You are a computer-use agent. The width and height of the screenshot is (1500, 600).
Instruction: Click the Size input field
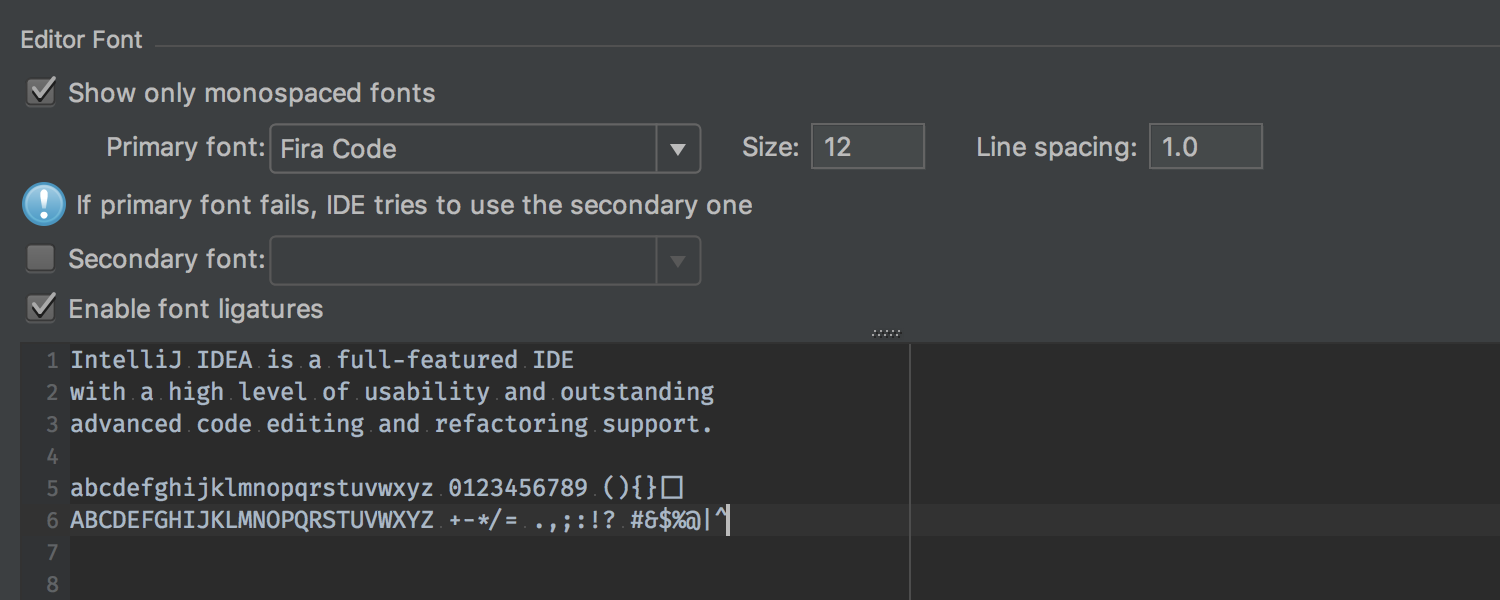(x=868, y=147)
